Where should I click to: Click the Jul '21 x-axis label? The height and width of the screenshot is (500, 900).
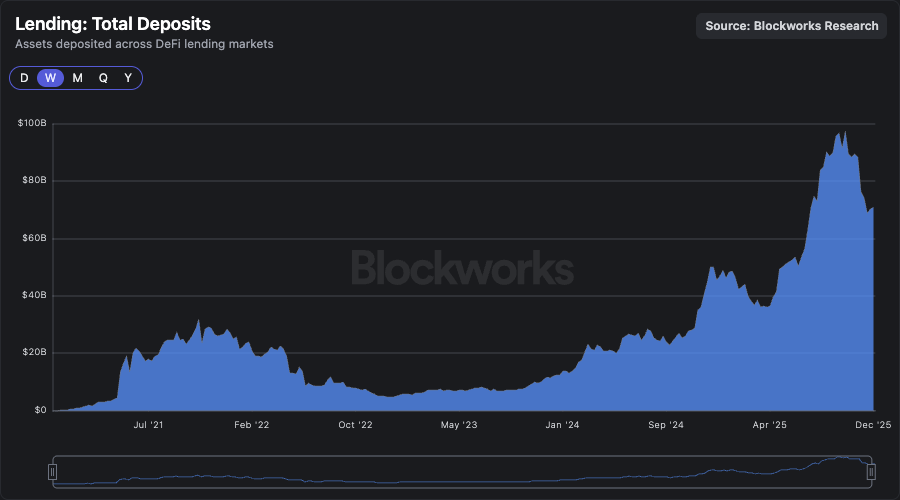click(x=148, y=425)
